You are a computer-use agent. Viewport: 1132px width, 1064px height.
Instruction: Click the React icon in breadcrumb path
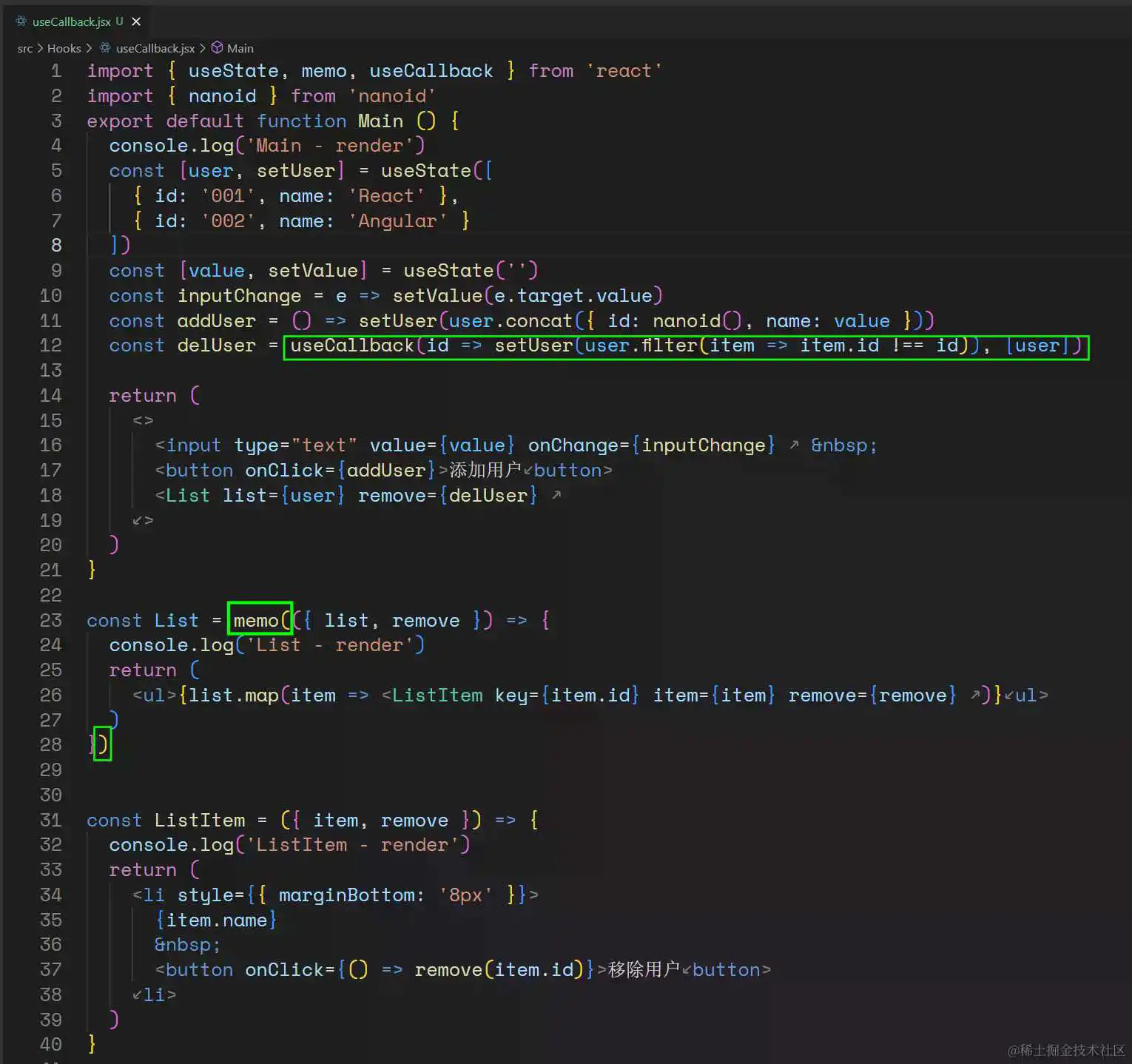pyautogui.click(x=106, y=47)
